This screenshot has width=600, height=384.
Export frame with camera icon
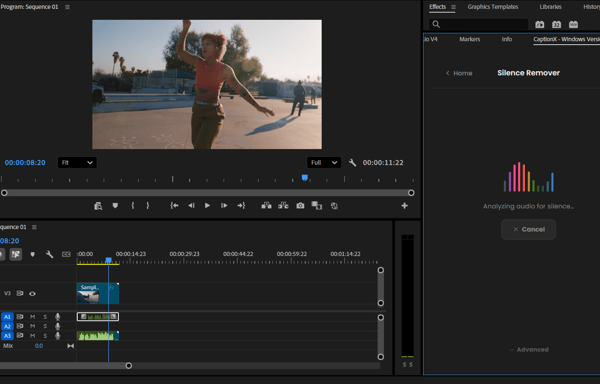(x=300, y=206)
